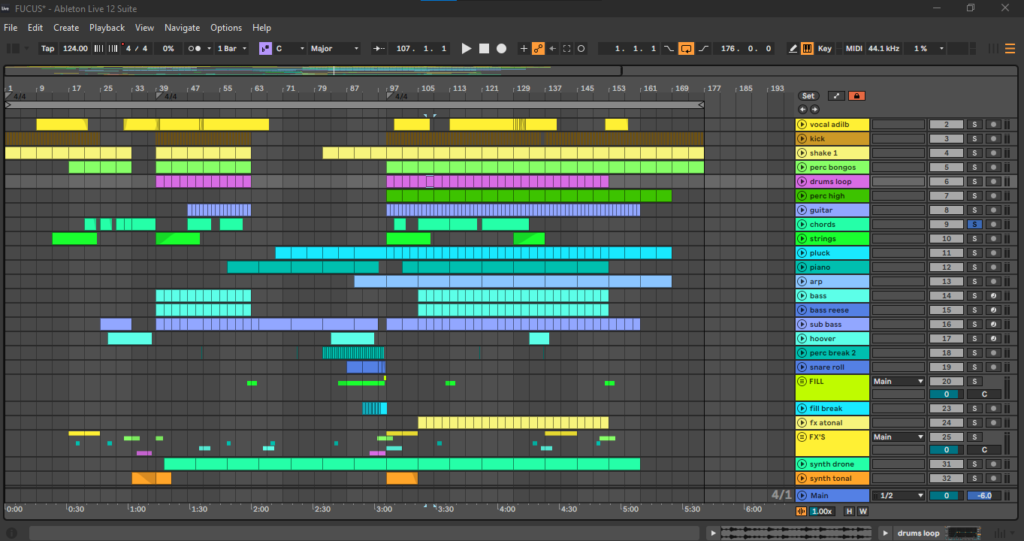Expand the FILL group track
This screenshot has width=1024, height=541.
click(804, 382)
